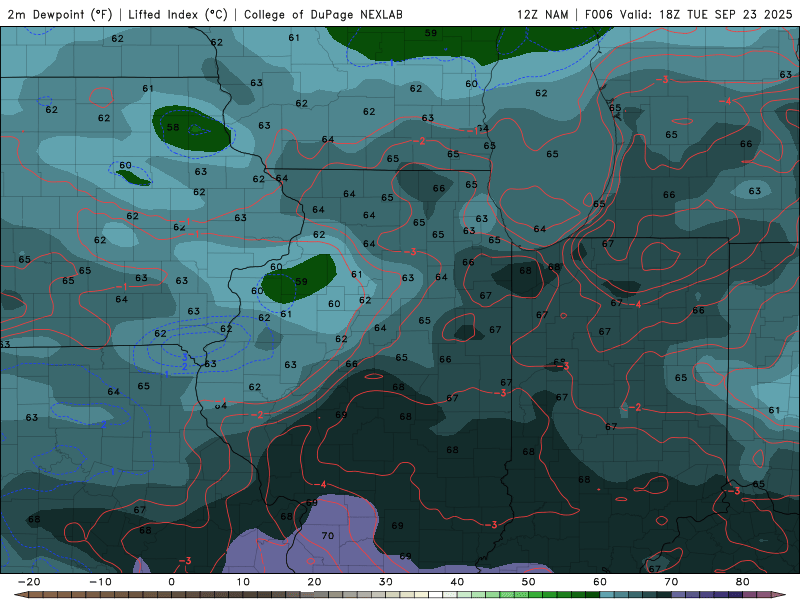The width and height of the screenshot is (800, 600).
Task: Click the 80 colorbar scale label
Action: pyautogui.click(x=743, y=582)
